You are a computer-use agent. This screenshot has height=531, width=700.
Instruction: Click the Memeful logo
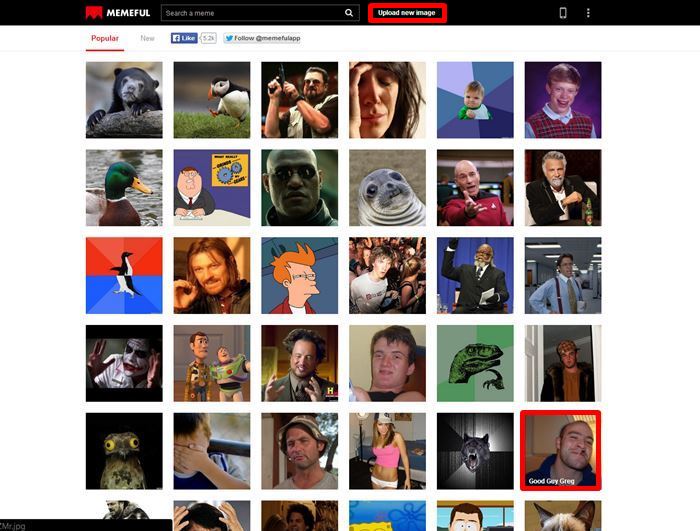[118, 13]
